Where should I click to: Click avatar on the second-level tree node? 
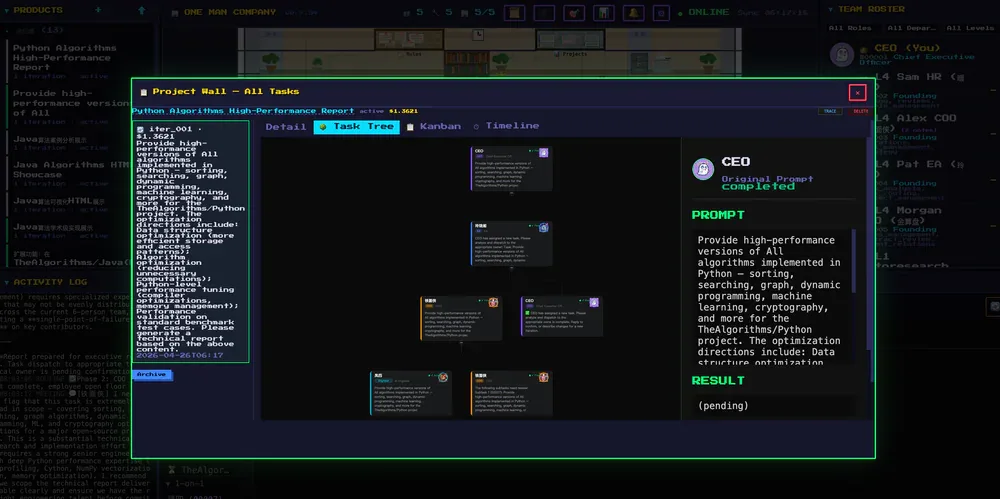point(543,227)
